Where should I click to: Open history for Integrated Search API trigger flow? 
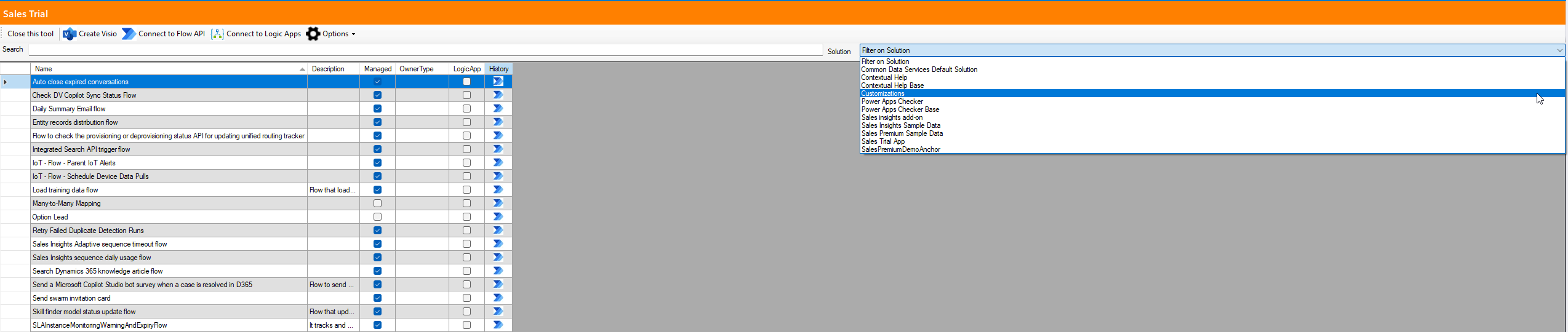(x=498, y=149)
